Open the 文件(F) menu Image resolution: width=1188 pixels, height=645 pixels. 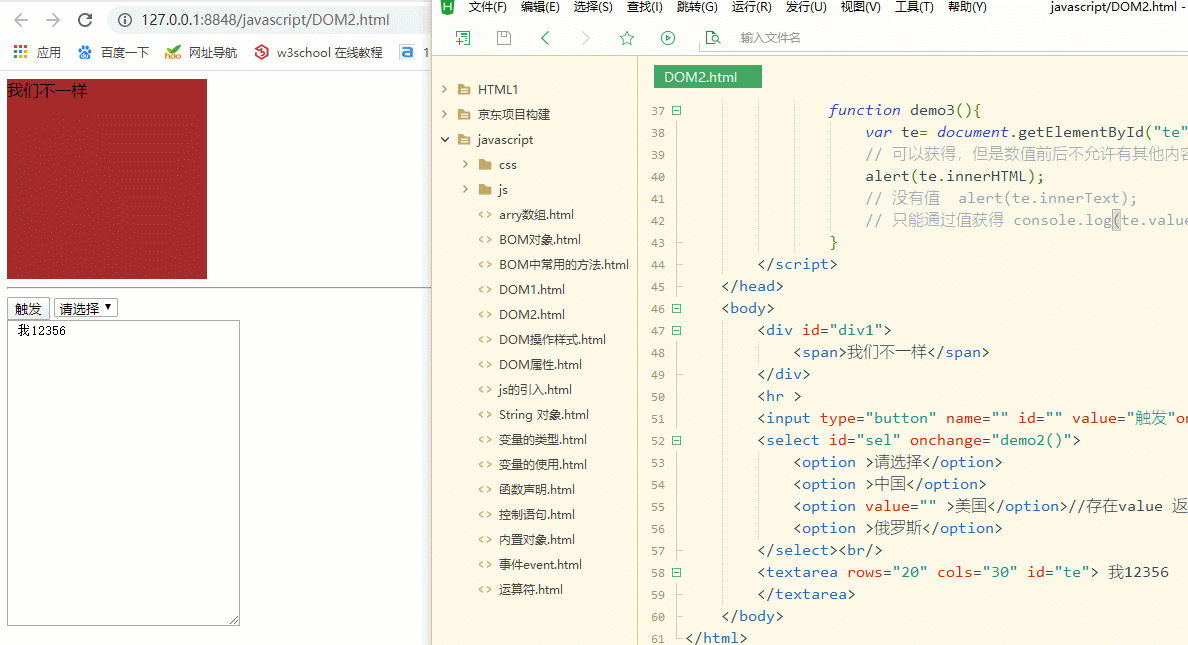(x=487, y=7)
